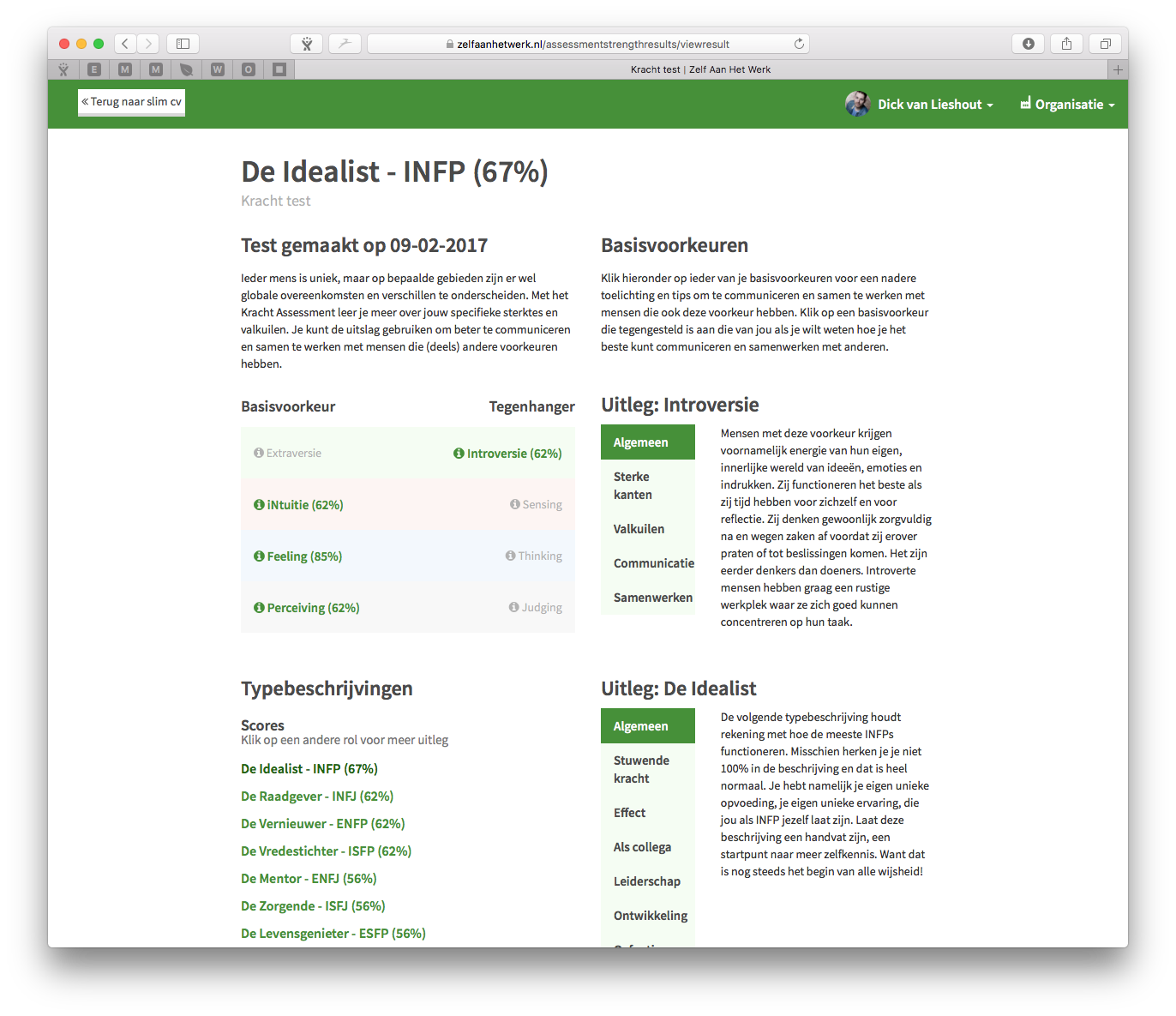The width and height of the screenshot is (1176, 1016).
Task: Add a new tab with plus button
Action: point(1118,69)
